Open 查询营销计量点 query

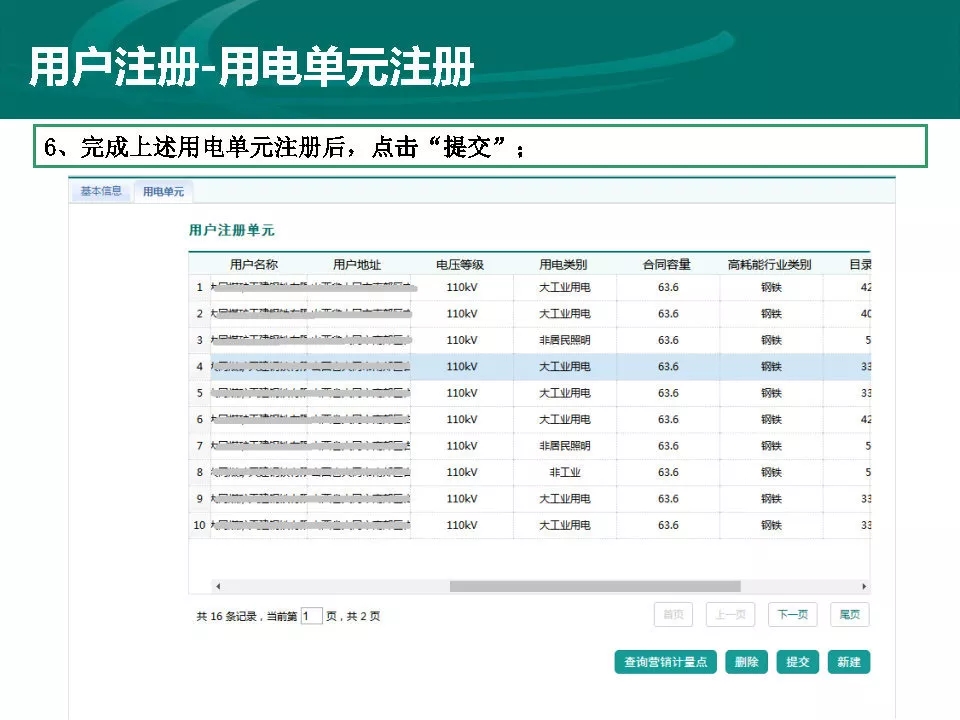[665, 662]
